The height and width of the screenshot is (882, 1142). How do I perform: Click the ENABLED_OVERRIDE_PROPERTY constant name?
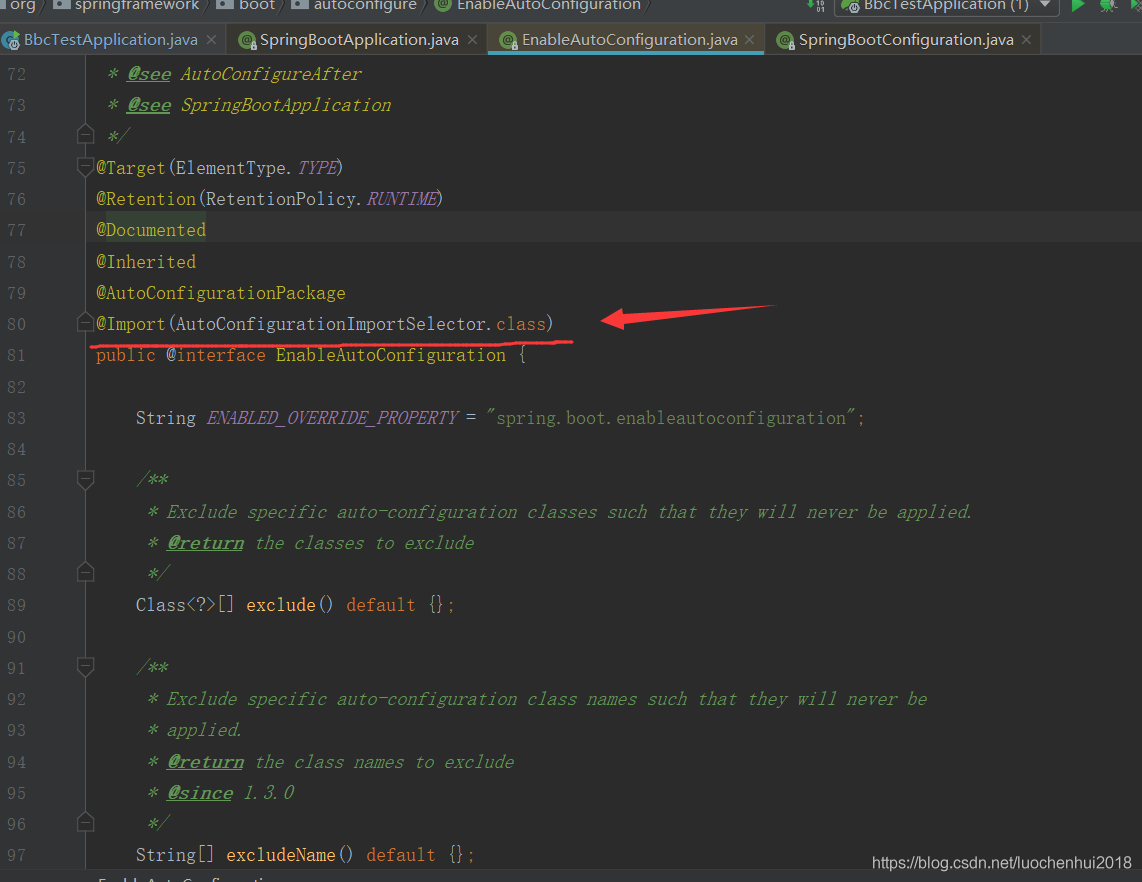tap(332, 418)
